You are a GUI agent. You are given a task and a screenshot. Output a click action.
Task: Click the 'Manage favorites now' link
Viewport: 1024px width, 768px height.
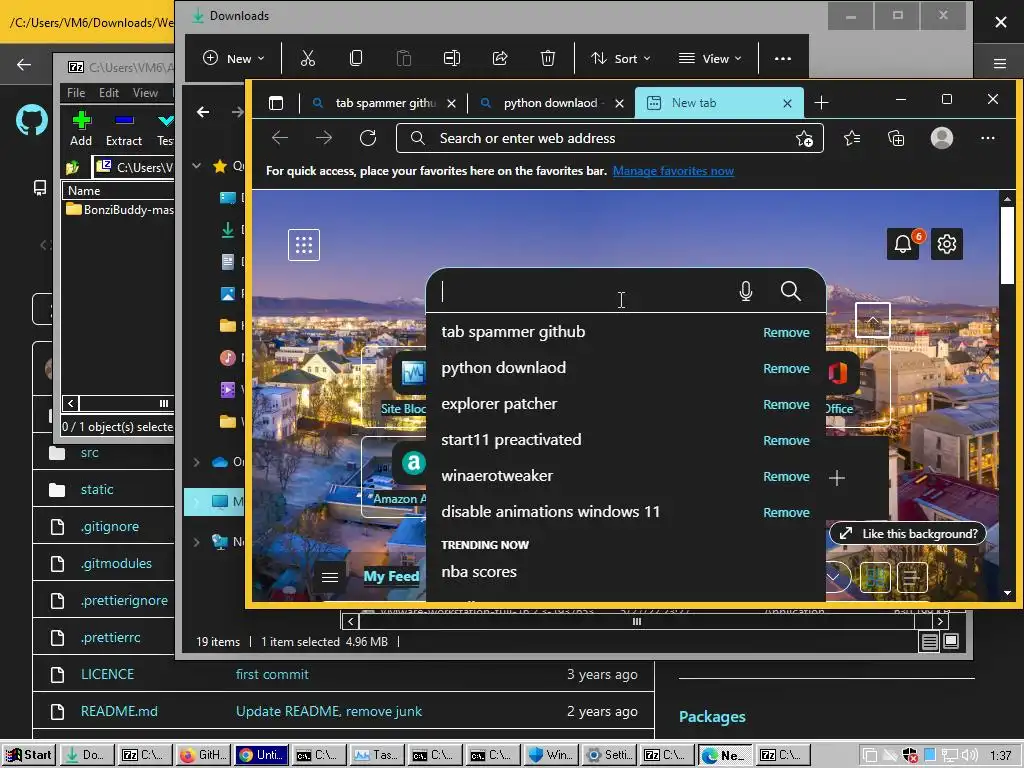673,171
